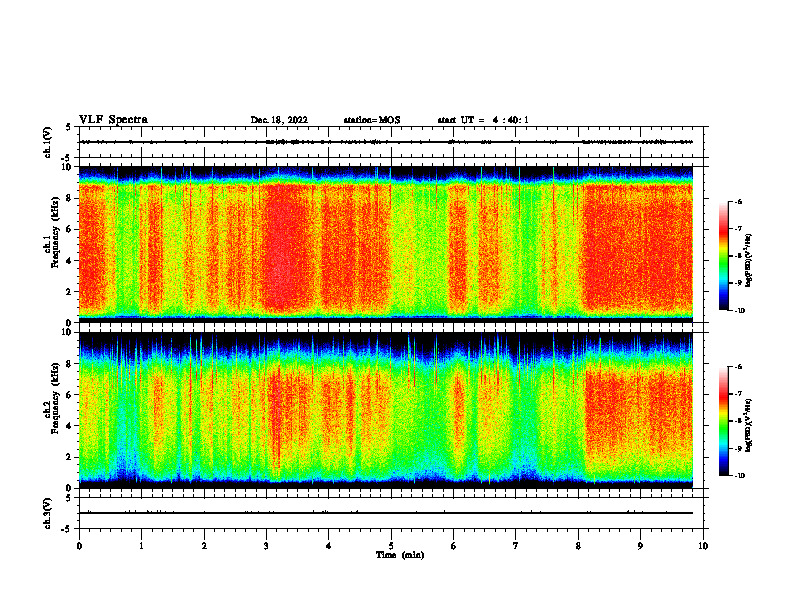Viewport: 792px width, 612px height.
Task: Click the "-6" tick on ch.2 colorbar
Action: pos(739,367)
